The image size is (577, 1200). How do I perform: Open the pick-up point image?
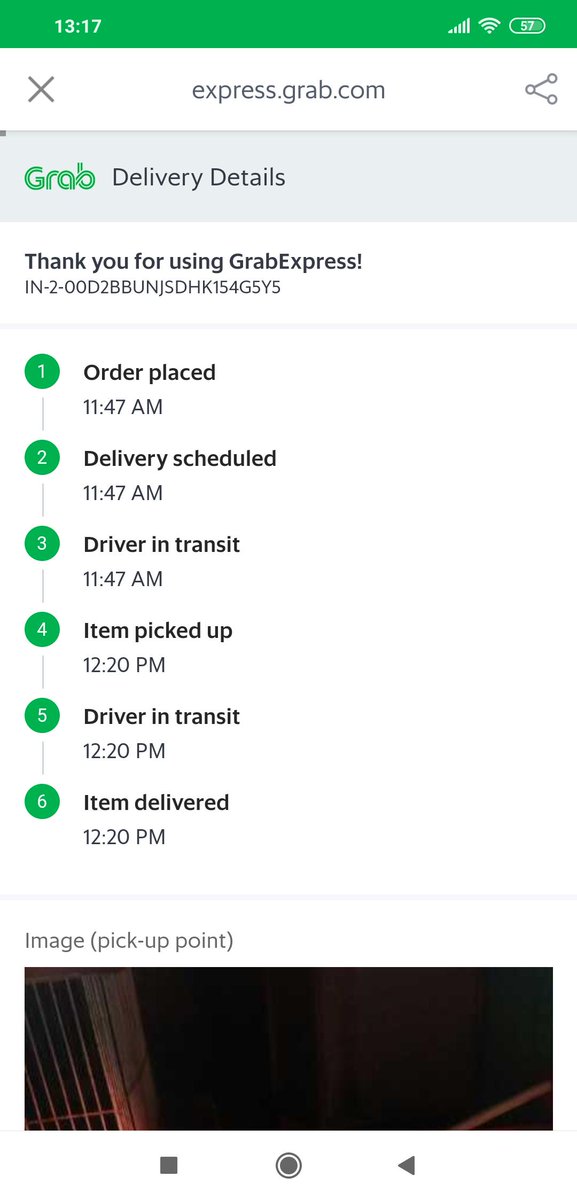click(289, 1049)
